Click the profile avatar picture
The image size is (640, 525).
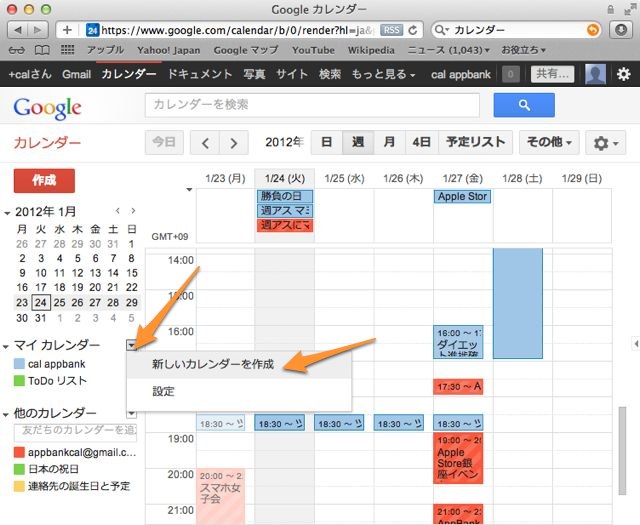(x=596, y=74)
